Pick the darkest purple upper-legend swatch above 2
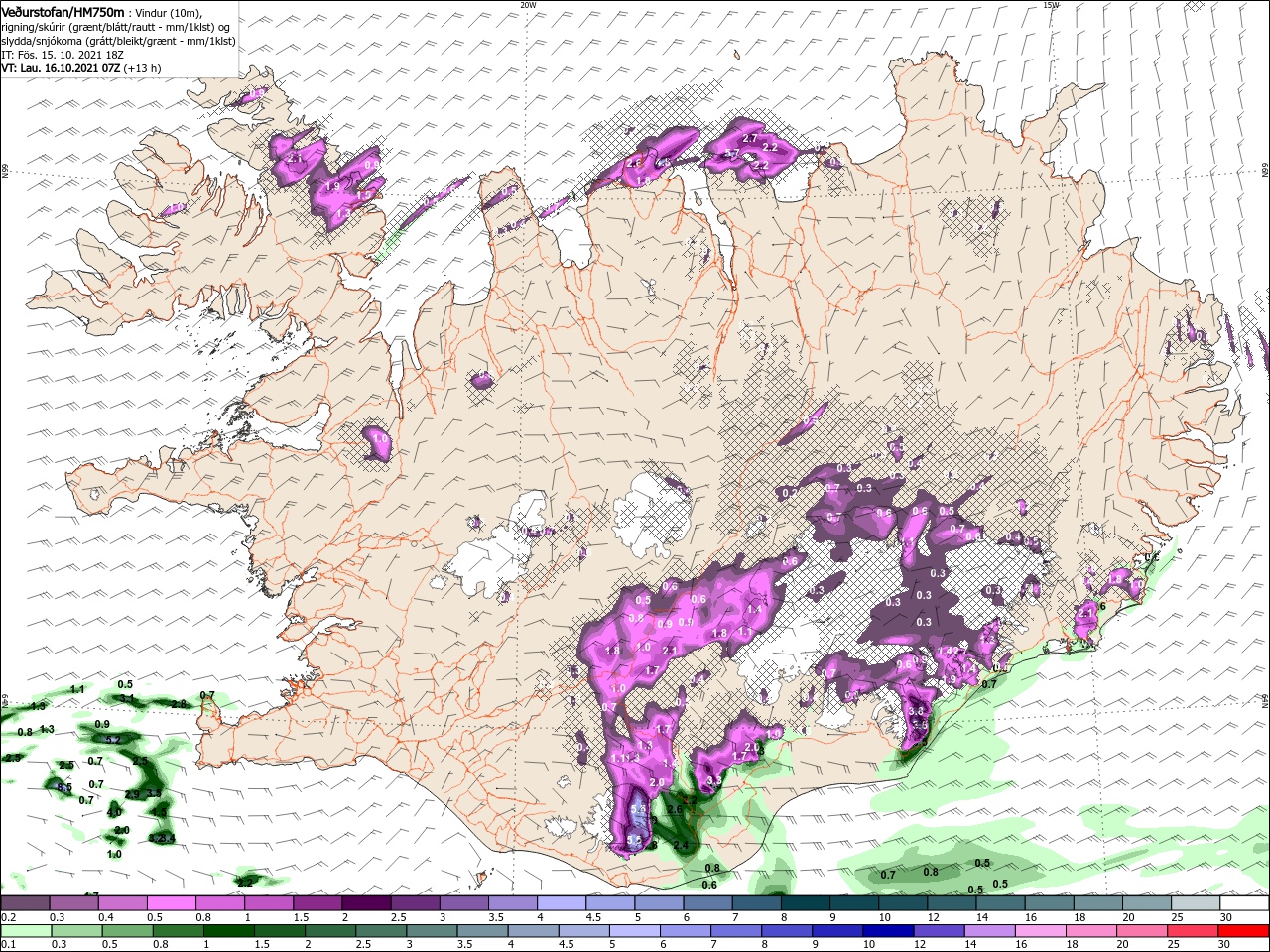 pos(366,904)
